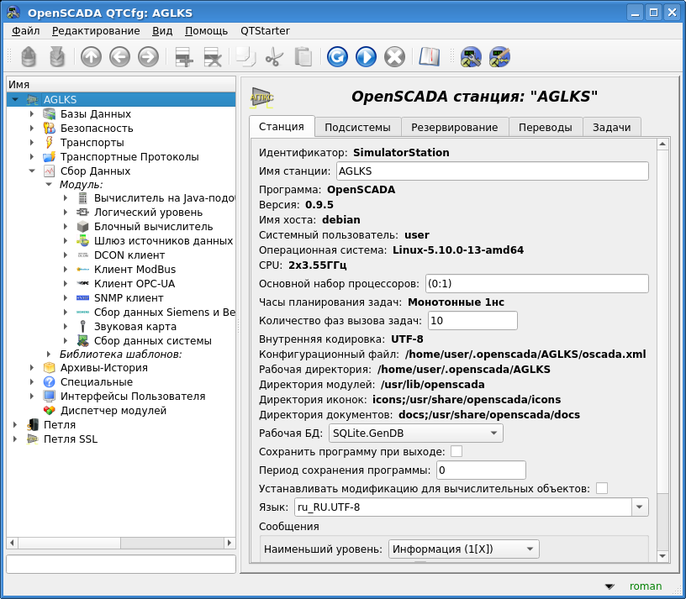Click the search field below the tree
The width and height of the screenshot is (686, 599).
121,564
